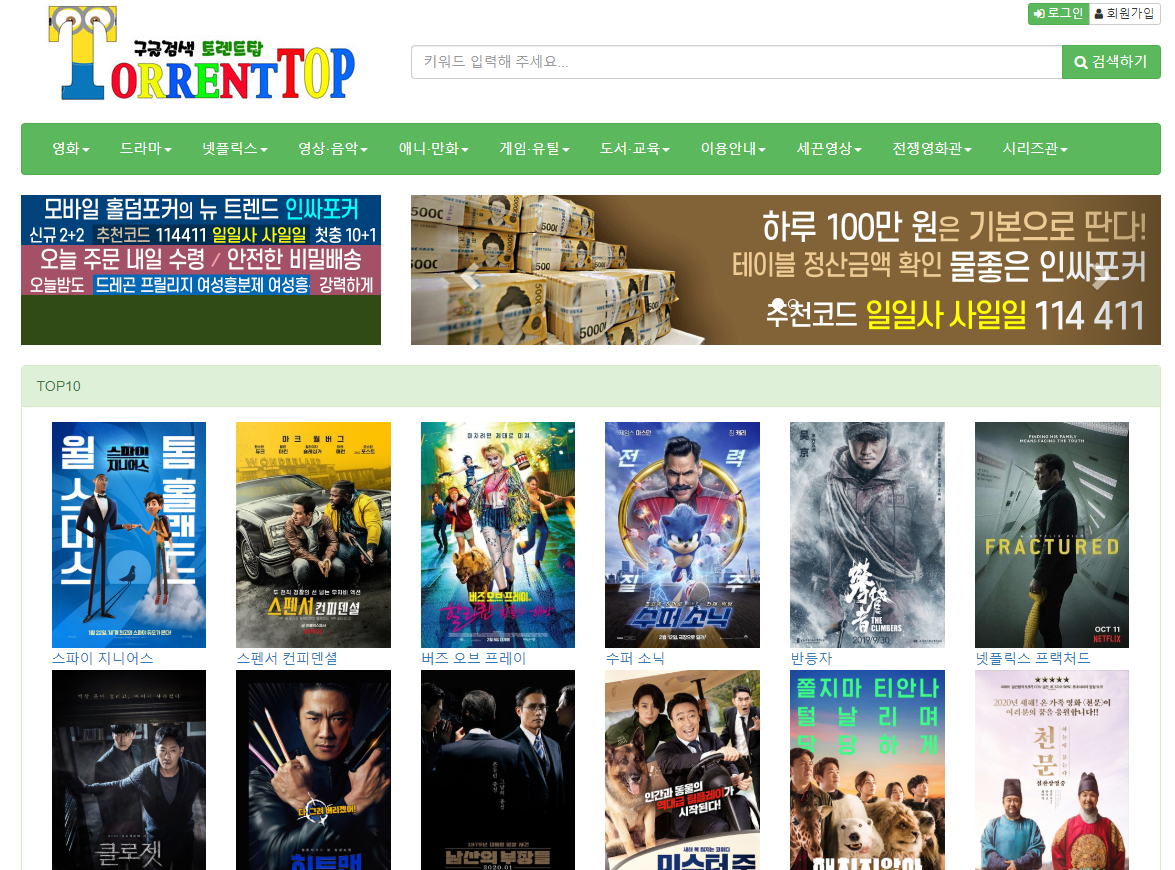Open the 애니·만화 dropdown

[x=433, y=148]
